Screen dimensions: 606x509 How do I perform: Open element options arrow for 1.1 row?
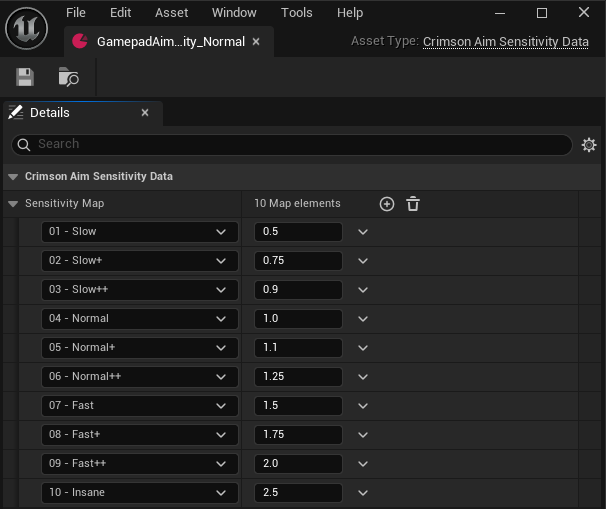pyautogui.click(x=363, y=348)
